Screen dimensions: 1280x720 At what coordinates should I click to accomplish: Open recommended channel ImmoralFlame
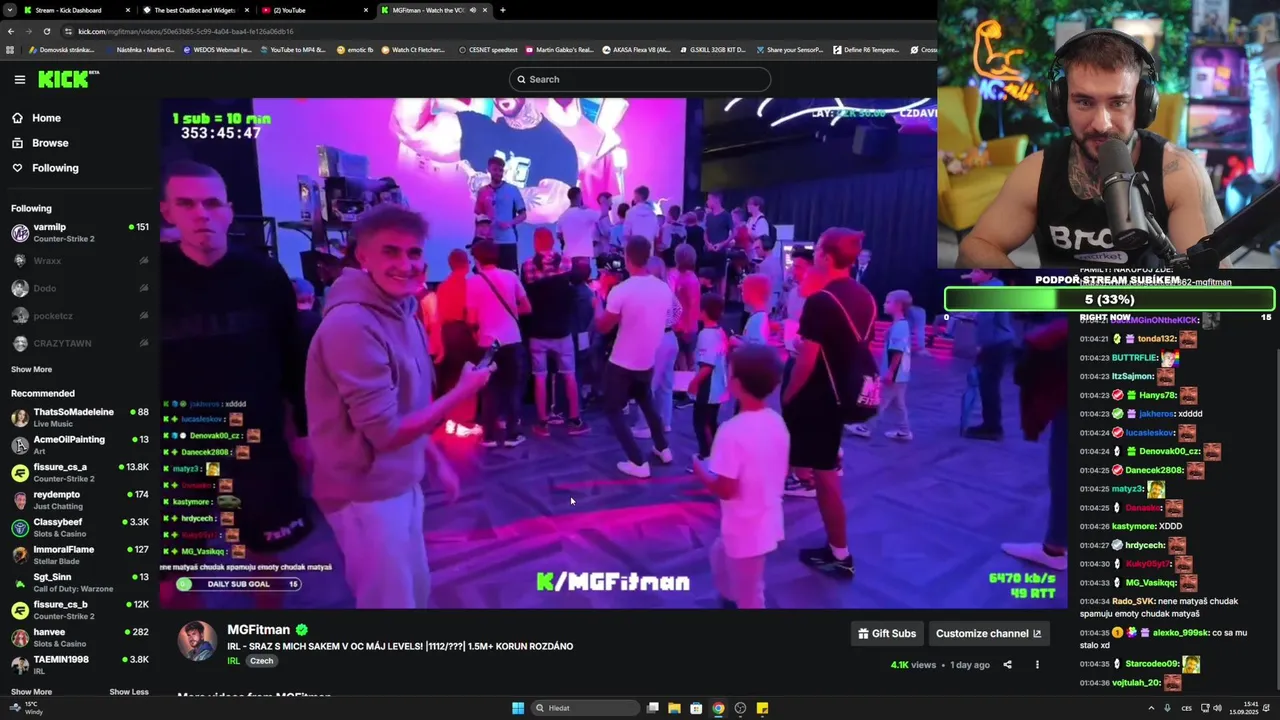coord(80,555)
